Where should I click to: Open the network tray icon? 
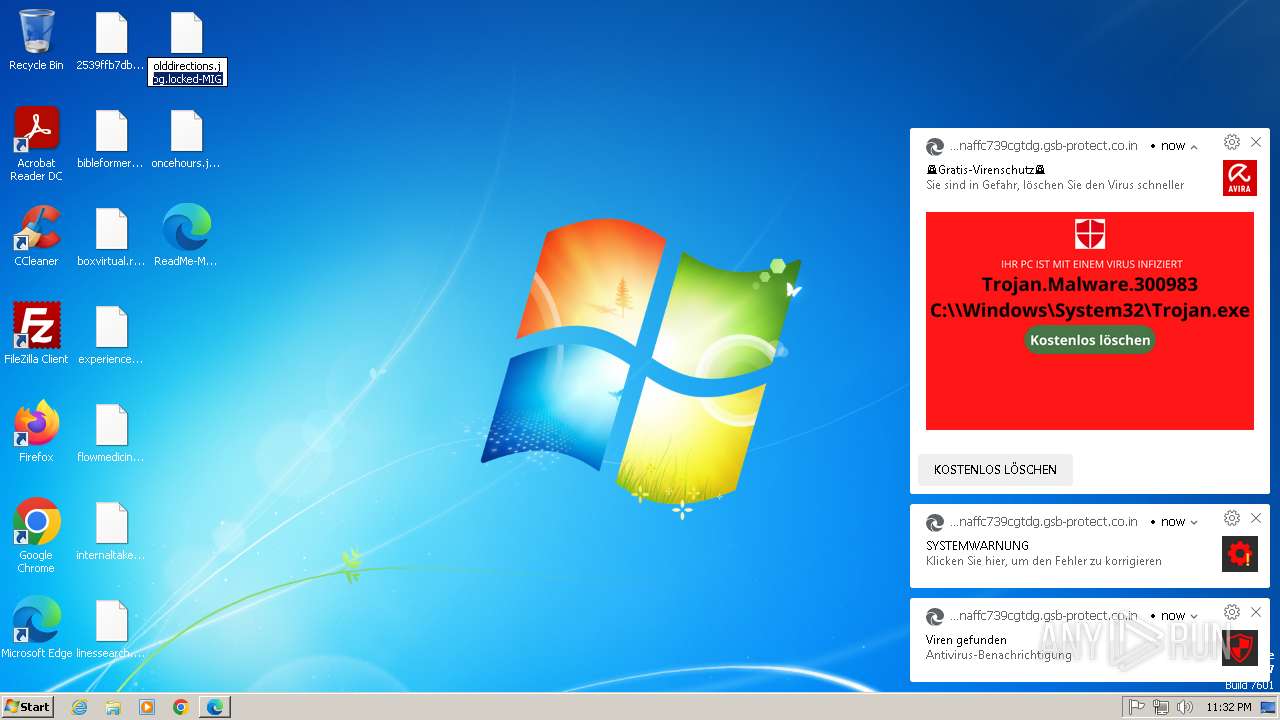click(x=1161, y=707)
